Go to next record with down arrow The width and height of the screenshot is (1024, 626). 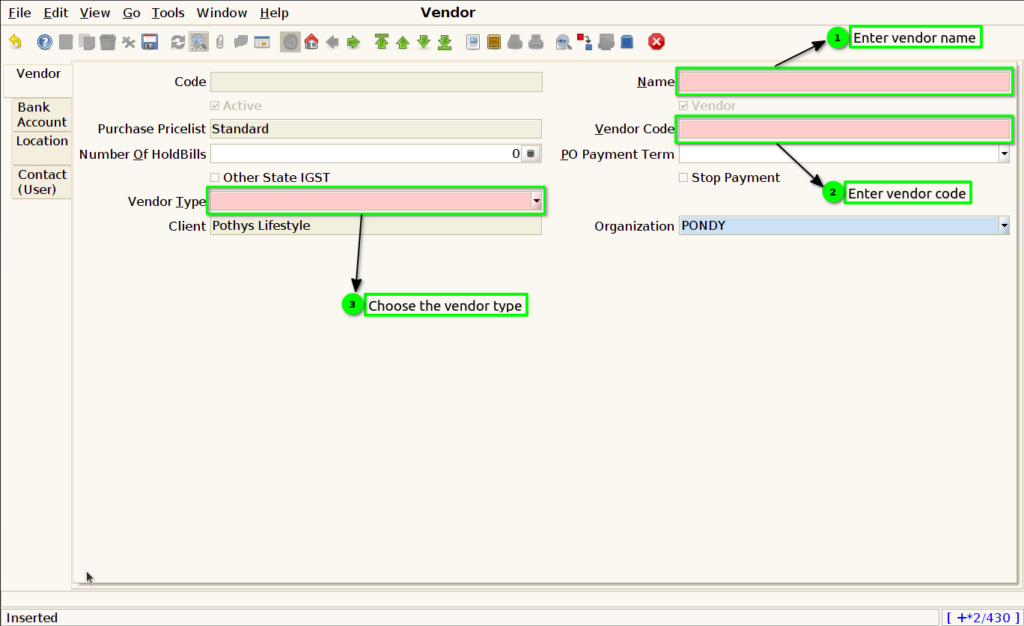pos(423,42)
